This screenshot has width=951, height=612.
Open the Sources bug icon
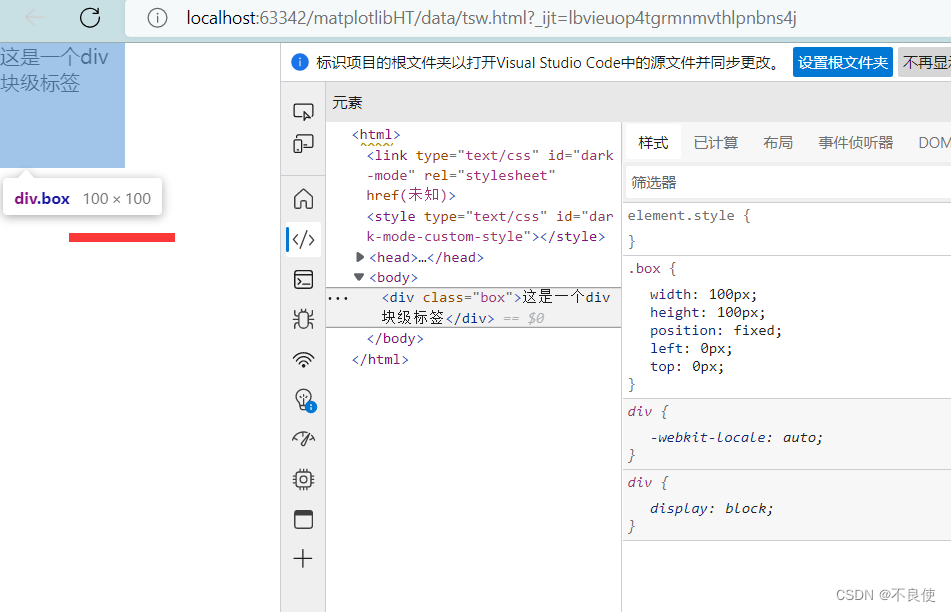click(x=303, y=319)
